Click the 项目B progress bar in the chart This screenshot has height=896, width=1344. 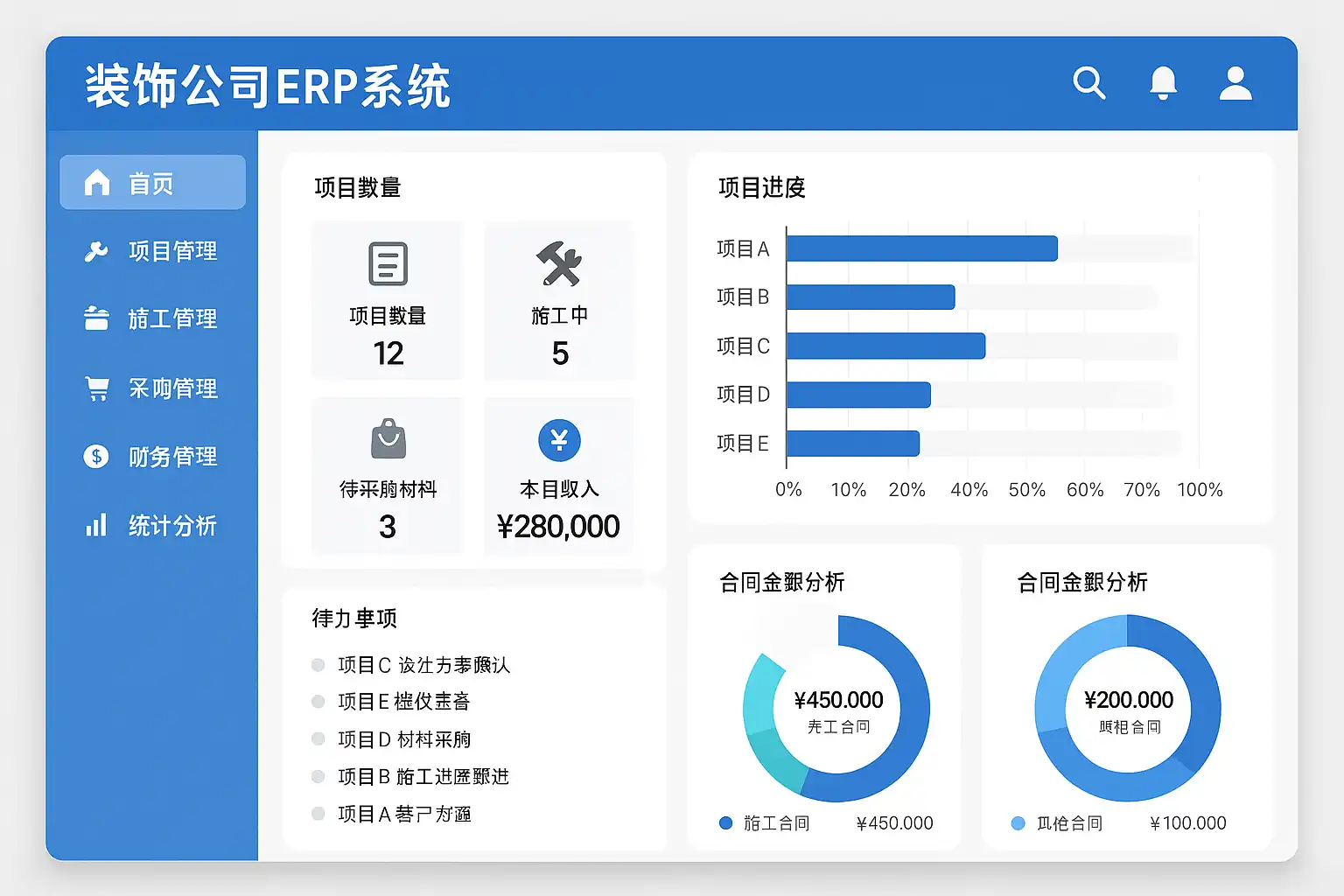[x=871, y=297]
